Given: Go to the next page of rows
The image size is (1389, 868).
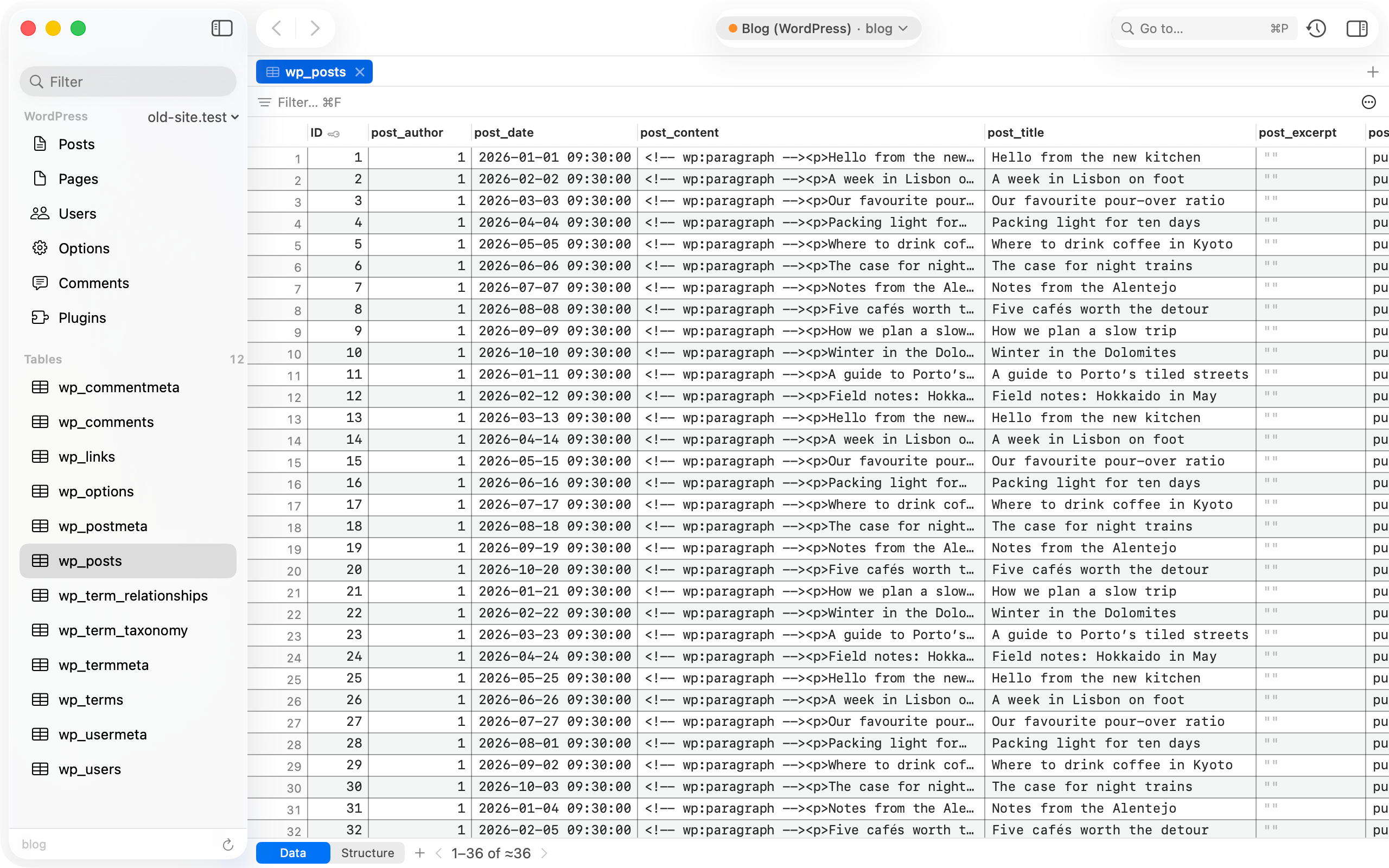Looking at the screenshot, I should 544,853.
